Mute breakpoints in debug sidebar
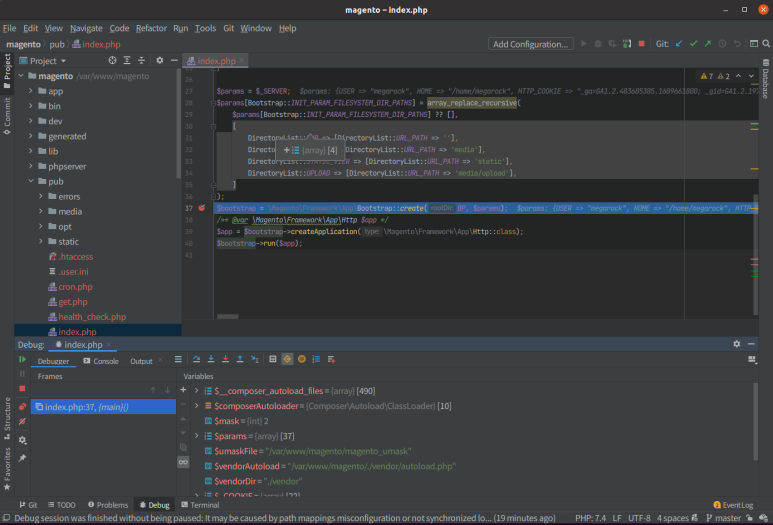This screenshot has height=525, width=773. coord(22,421)
